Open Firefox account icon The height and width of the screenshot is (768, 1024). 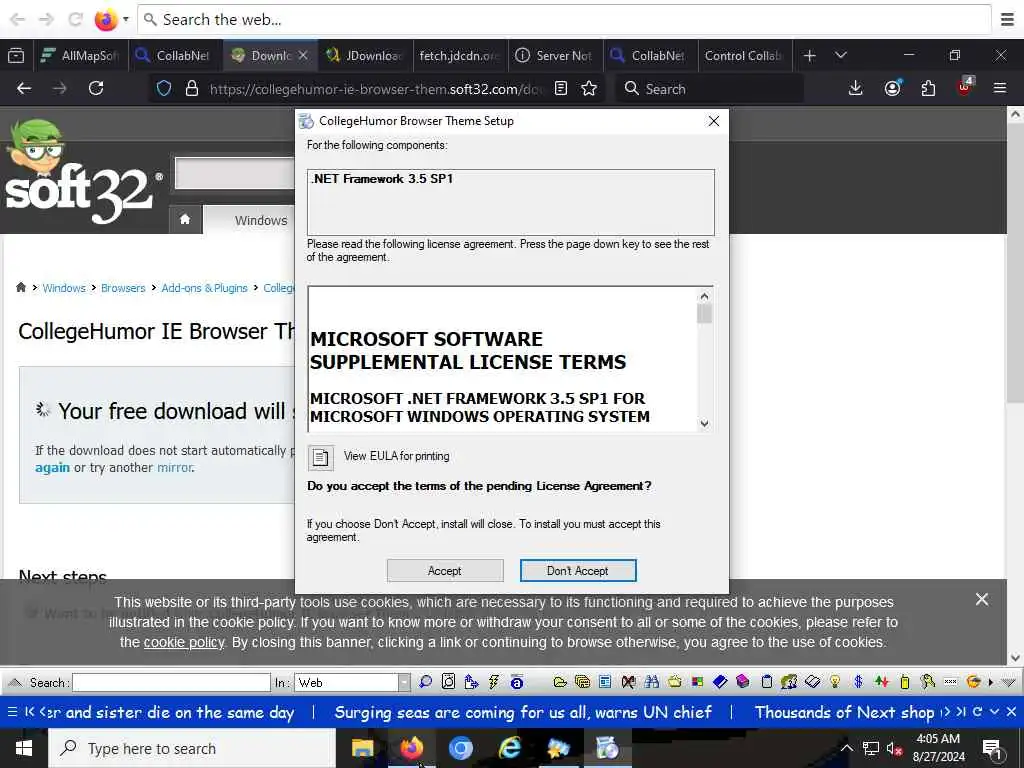point(892,89)
